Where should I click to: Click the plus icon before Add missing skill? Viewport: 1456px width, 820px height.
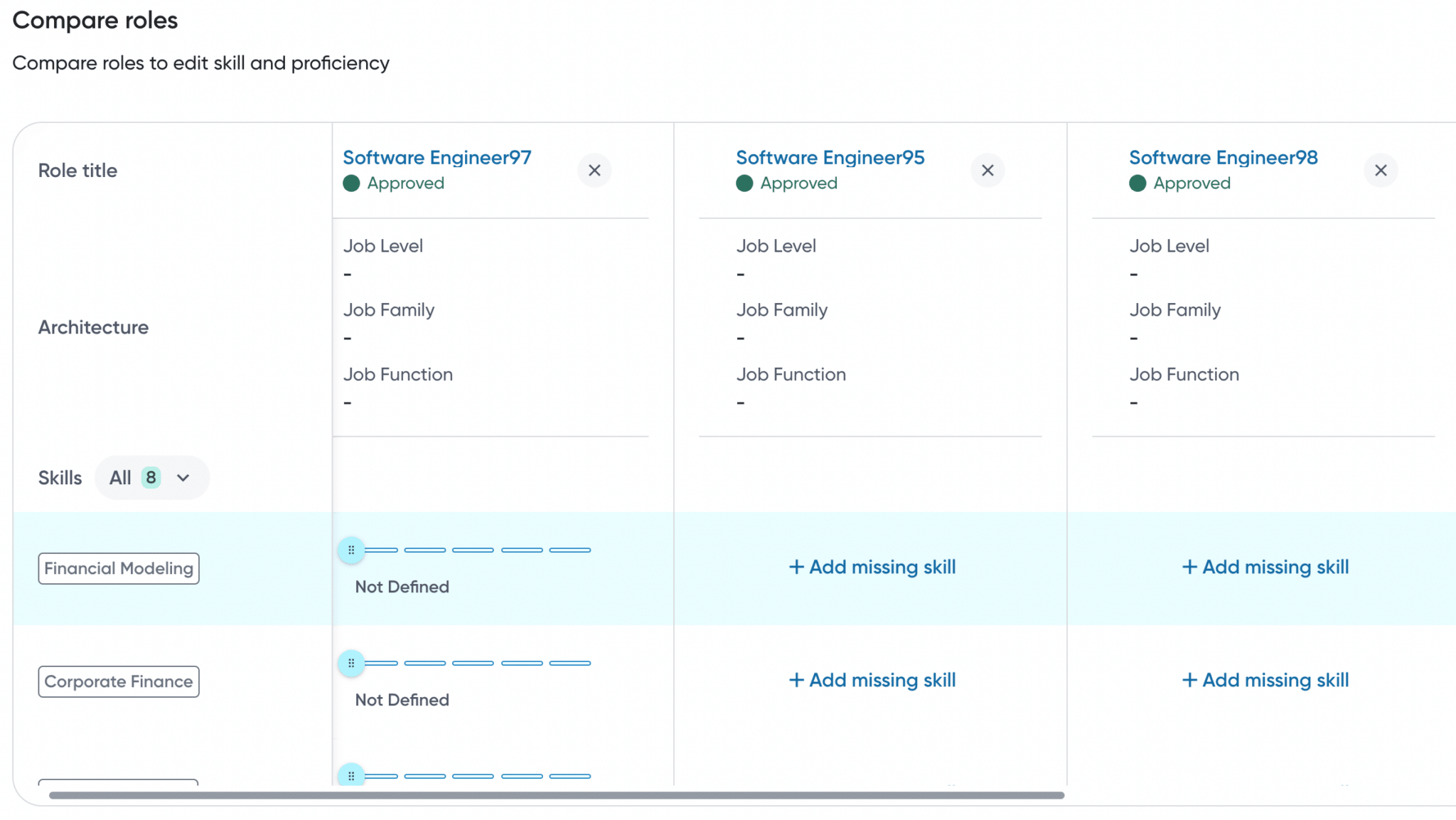796,567
